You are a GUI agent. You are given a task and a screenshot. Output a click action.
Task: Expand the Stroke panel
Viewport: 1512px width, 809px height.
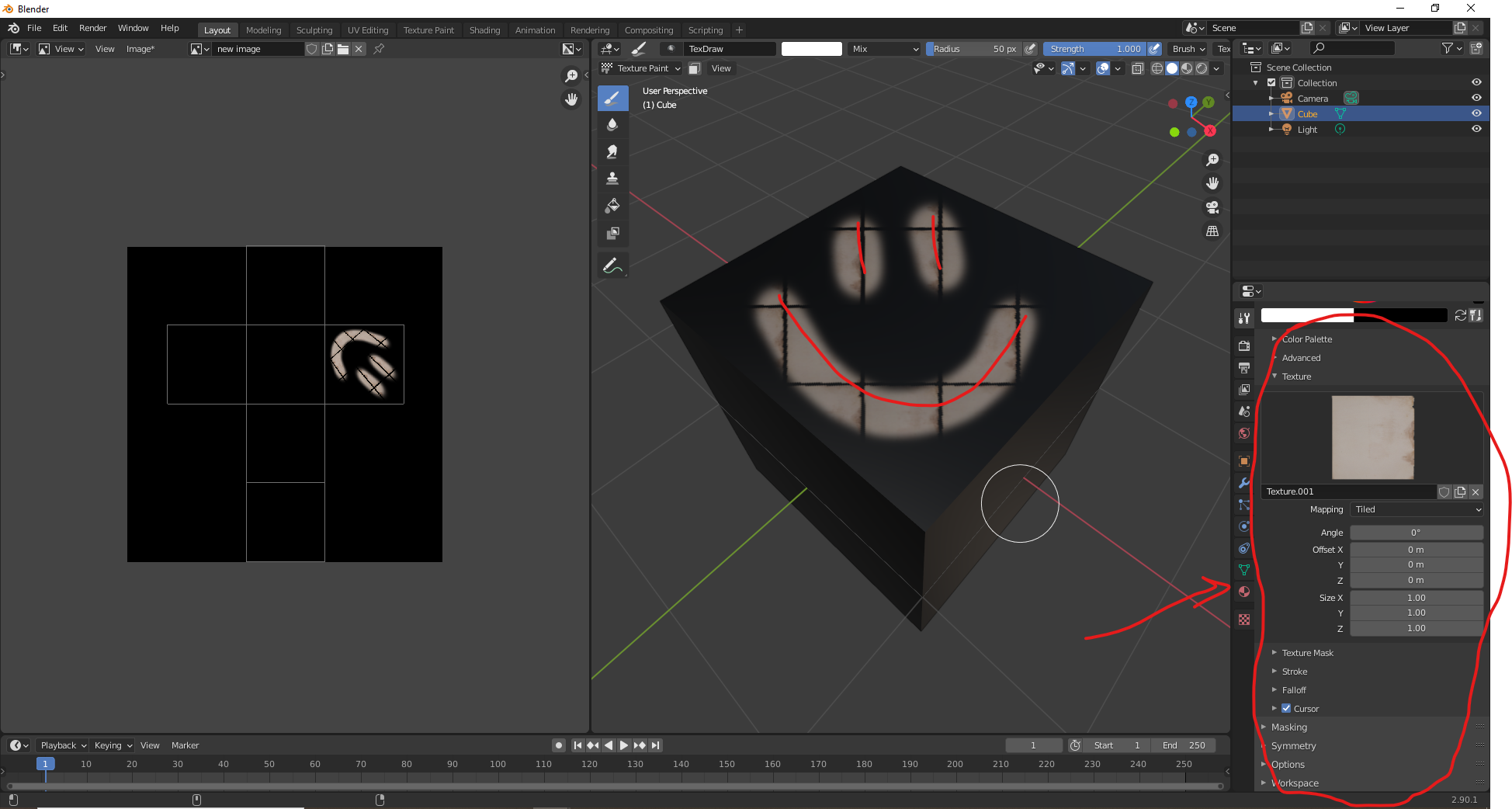pos(1294,672)
